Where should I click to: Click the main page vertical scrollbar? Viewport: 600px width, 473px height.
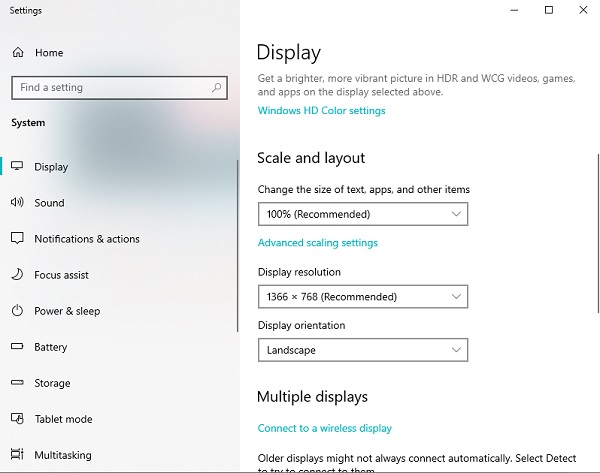[598, 233]
